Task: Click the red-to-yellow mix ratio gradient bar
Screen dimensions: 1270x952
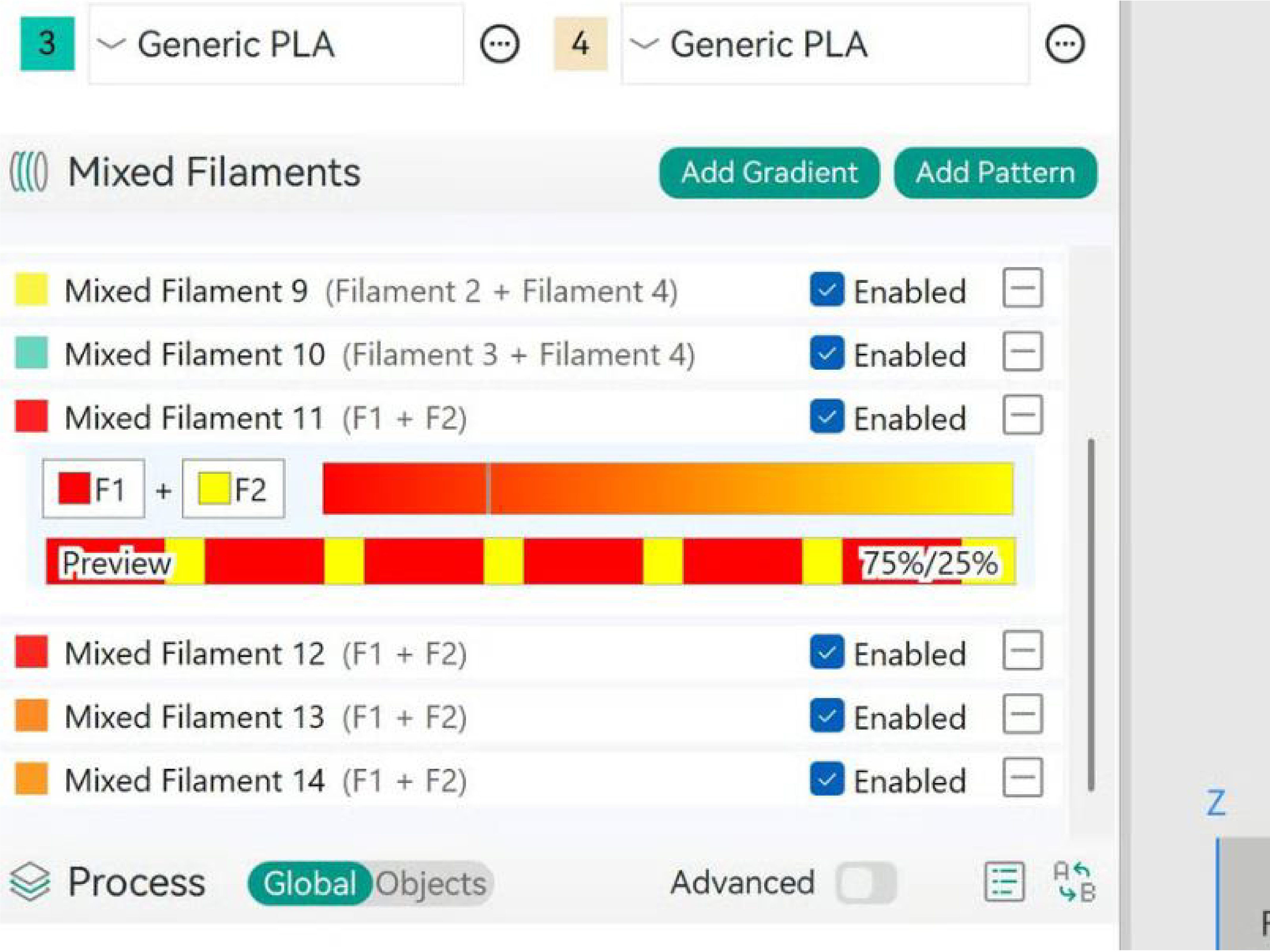Action: coord(668,489)
